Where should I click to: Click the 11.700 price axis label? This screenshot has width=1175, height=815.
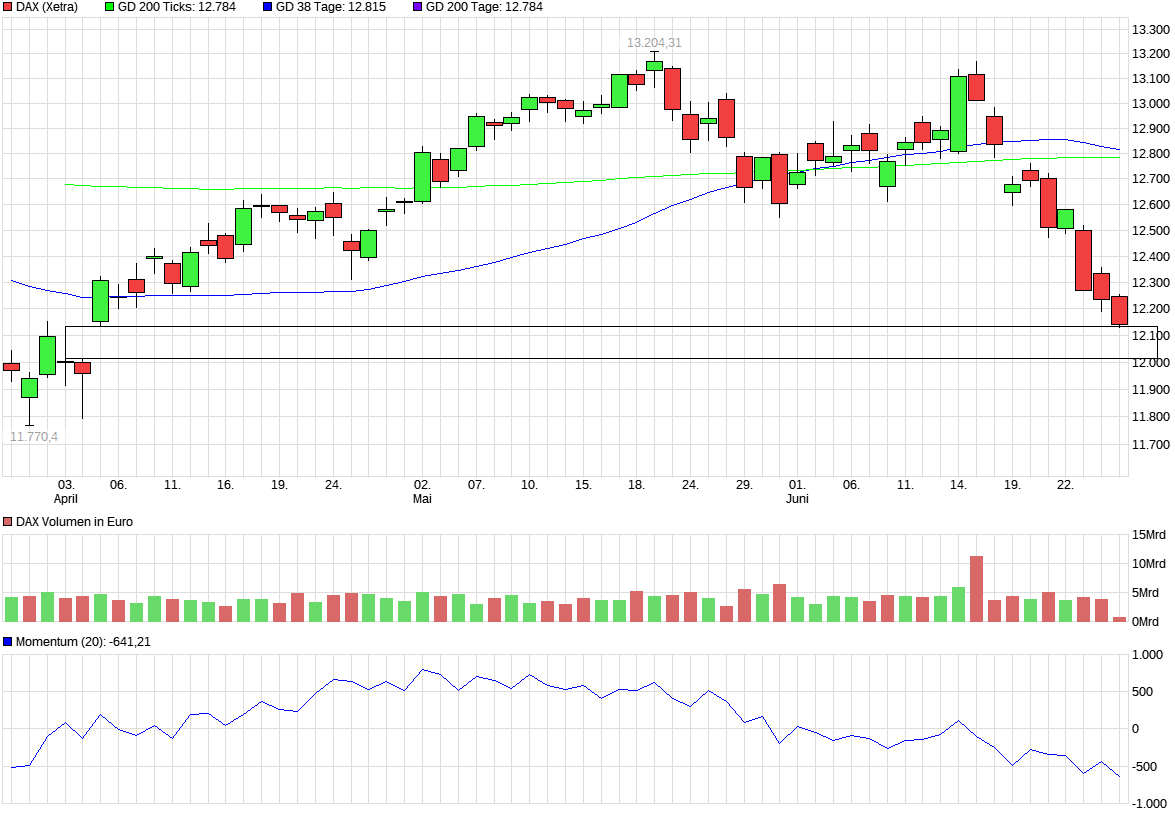[1150, 445]
